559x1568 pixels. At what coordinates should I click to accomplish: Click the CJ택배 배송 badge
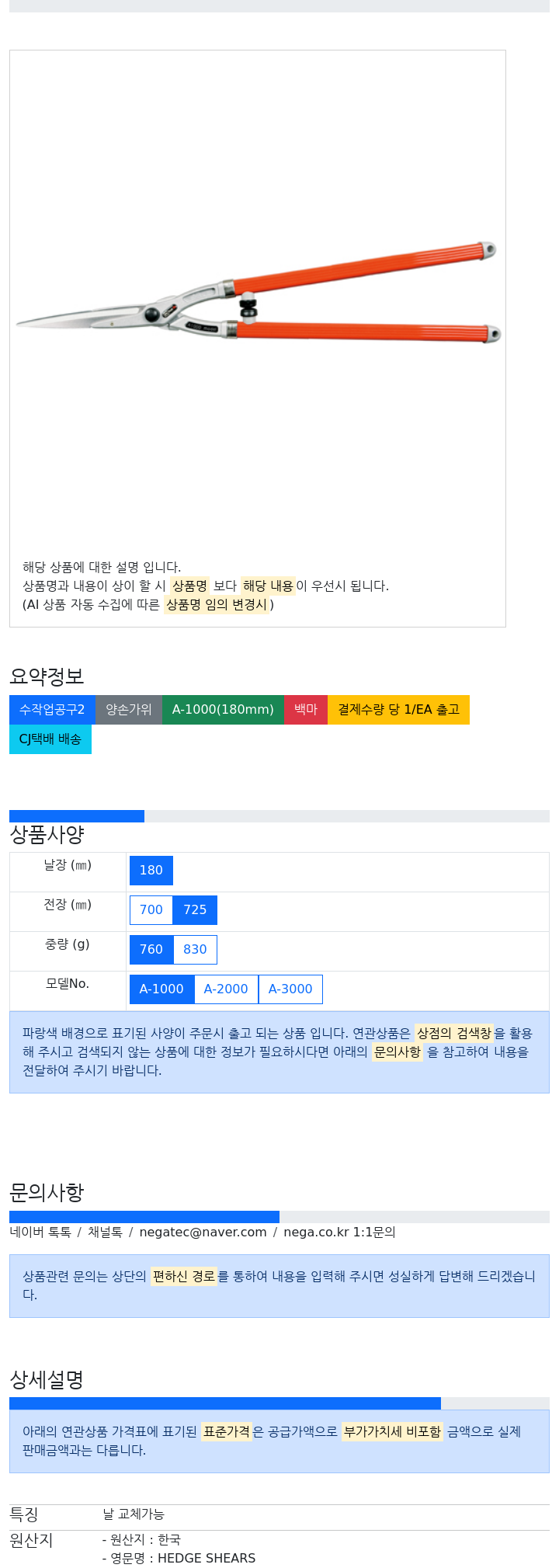pos(50,739)
